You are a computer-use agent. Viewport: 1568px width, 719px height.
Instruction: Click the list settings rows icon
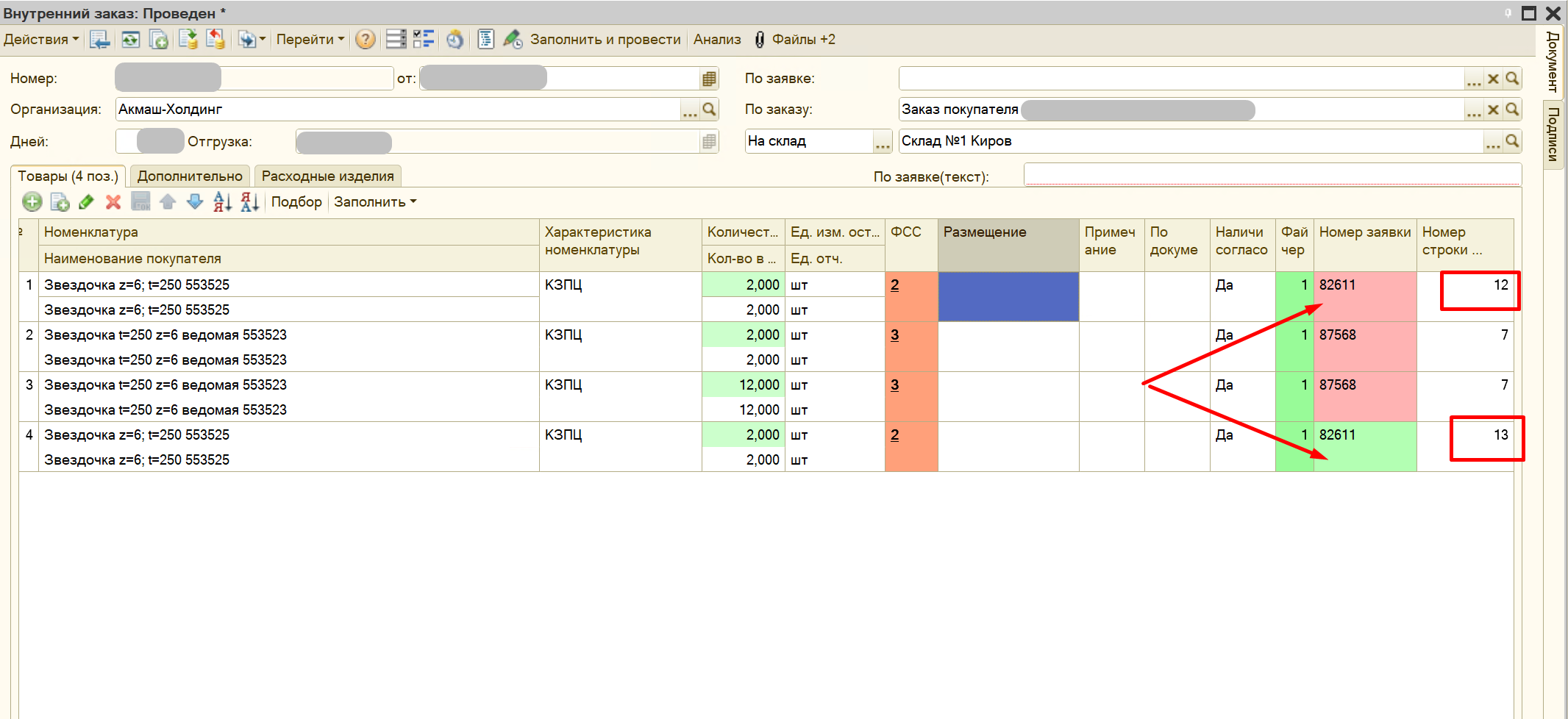396,40
